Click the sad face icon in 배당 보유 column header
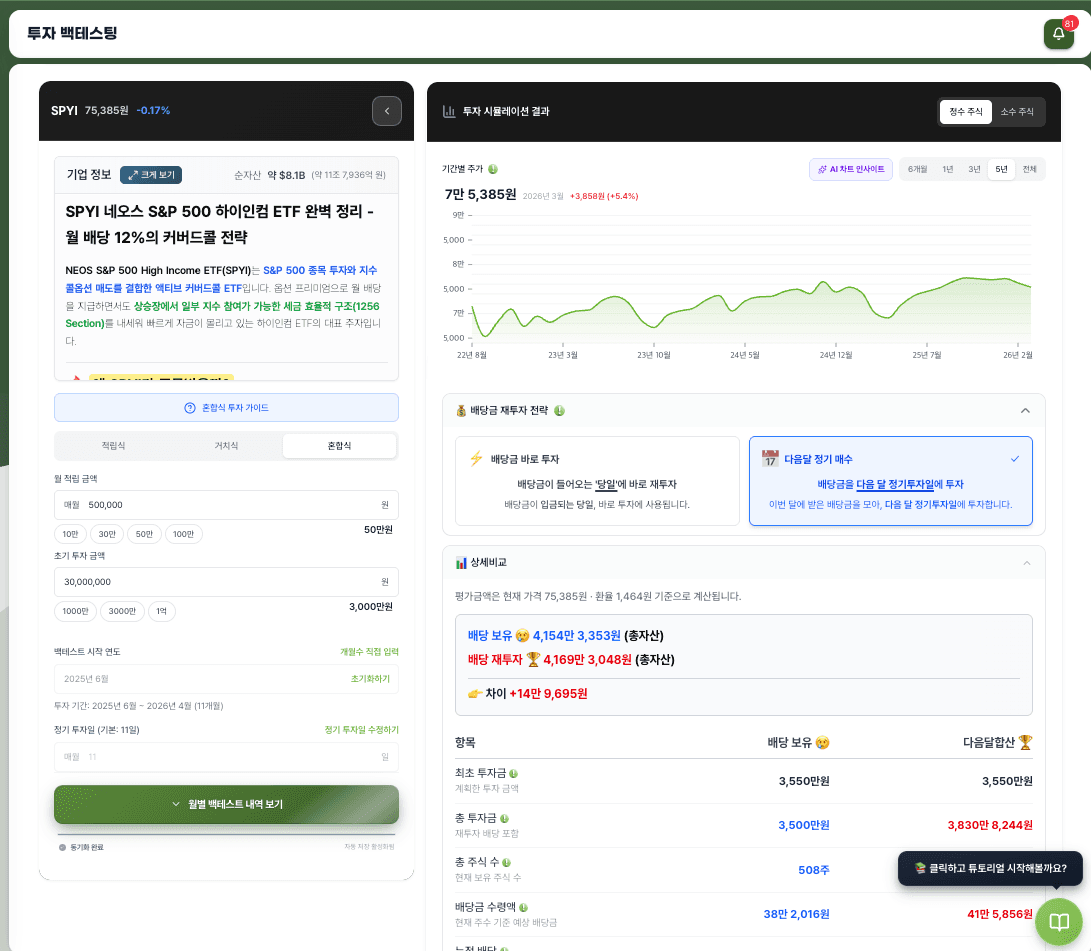Image resolution: width=1091 pixels, height=951 pixels. (822, 743)
